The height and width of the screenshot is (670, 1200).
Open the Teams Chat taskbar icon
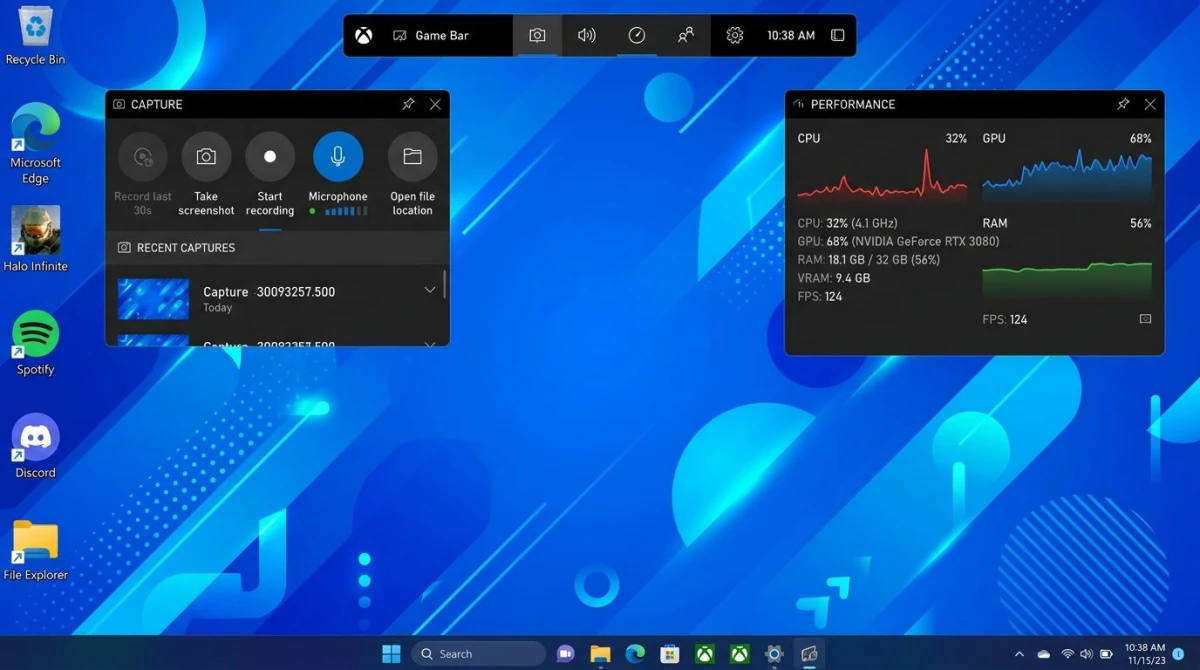click(565, 654)
